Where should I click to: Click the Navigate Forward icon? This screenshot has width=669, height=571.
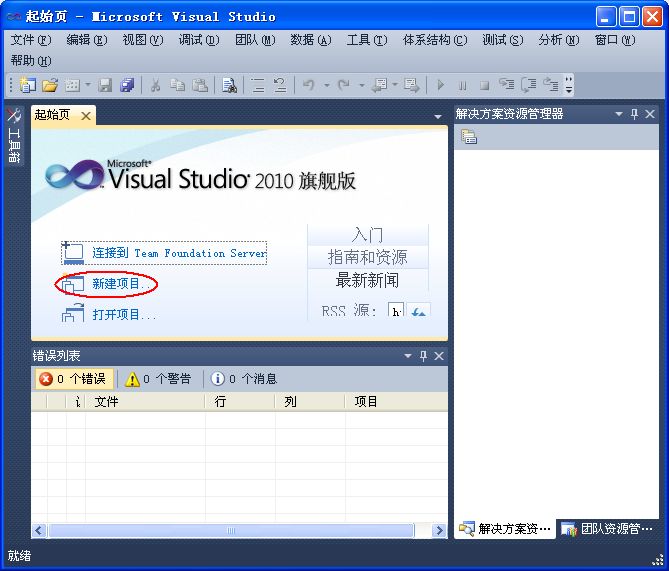pos(412,85)
